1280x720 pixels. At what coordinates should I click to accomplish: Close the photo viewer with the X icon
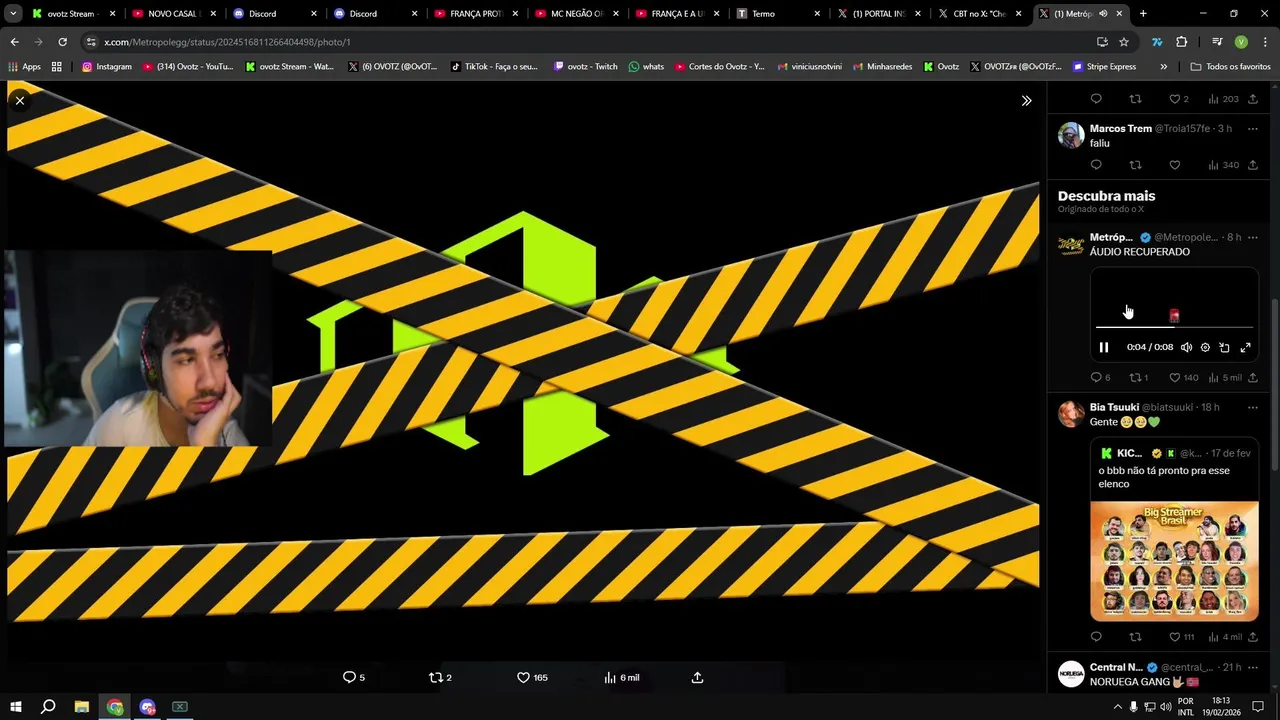pos(19,100)
